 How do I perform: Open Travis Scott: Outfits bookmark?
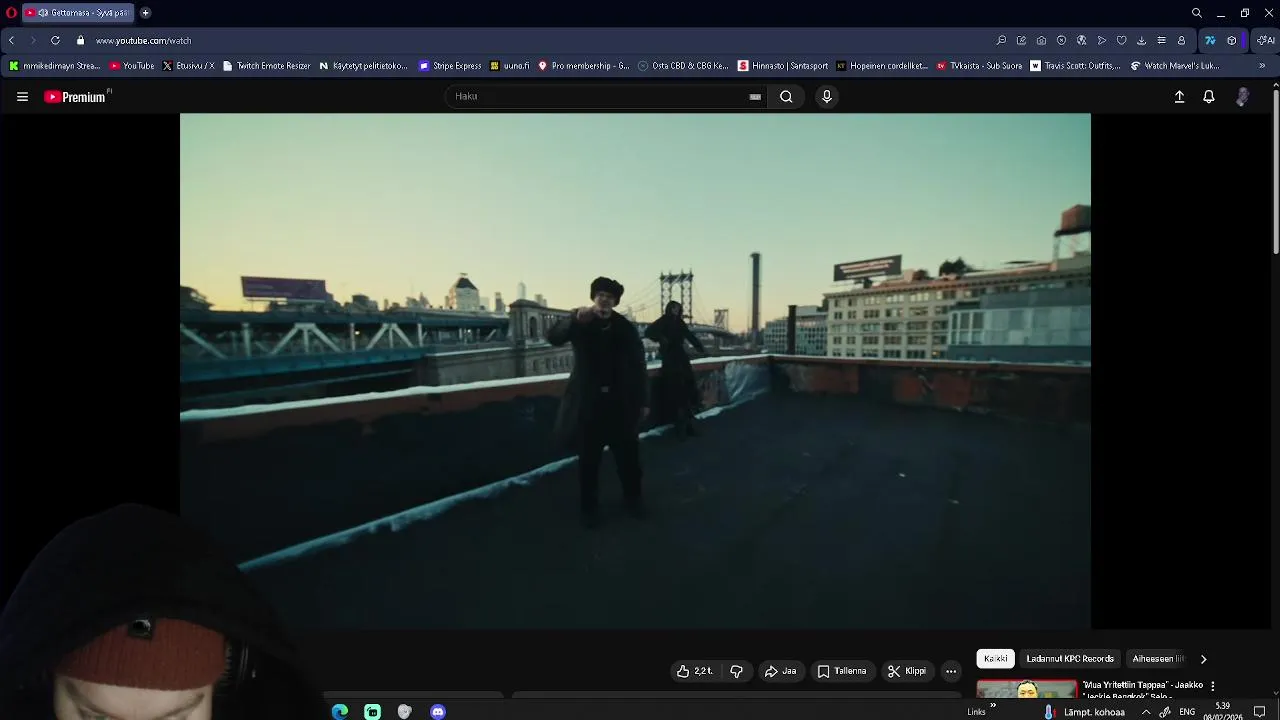[x=1076, y=66]
